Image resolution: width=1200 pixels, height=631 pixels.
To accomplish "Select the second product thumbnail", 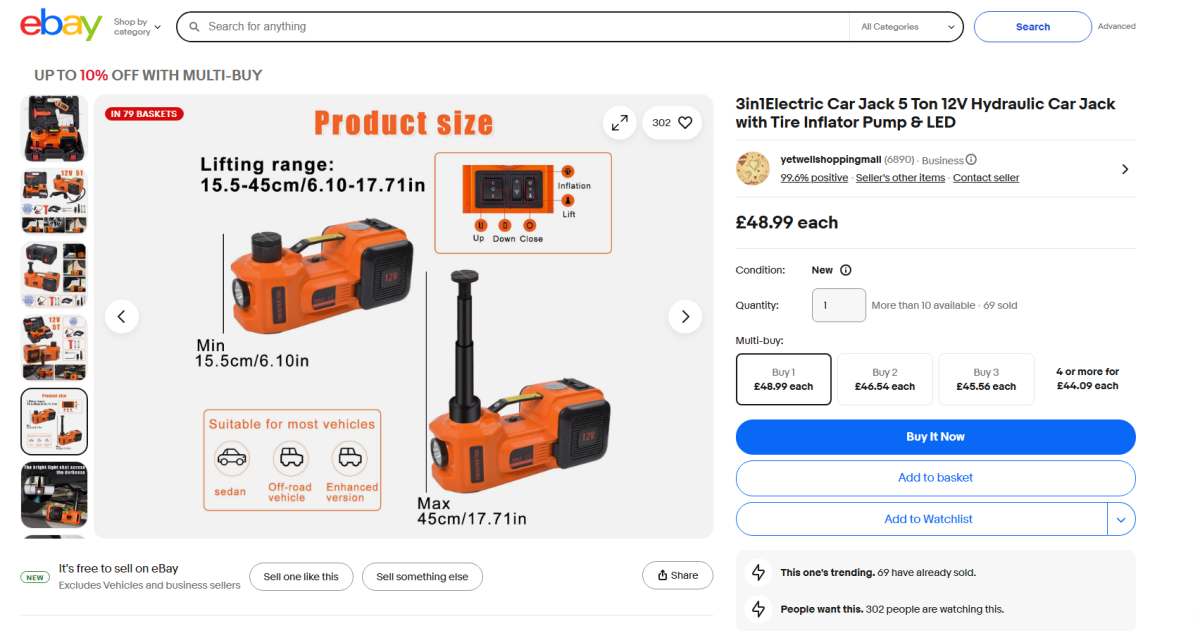I will click(x=54, y=201).
